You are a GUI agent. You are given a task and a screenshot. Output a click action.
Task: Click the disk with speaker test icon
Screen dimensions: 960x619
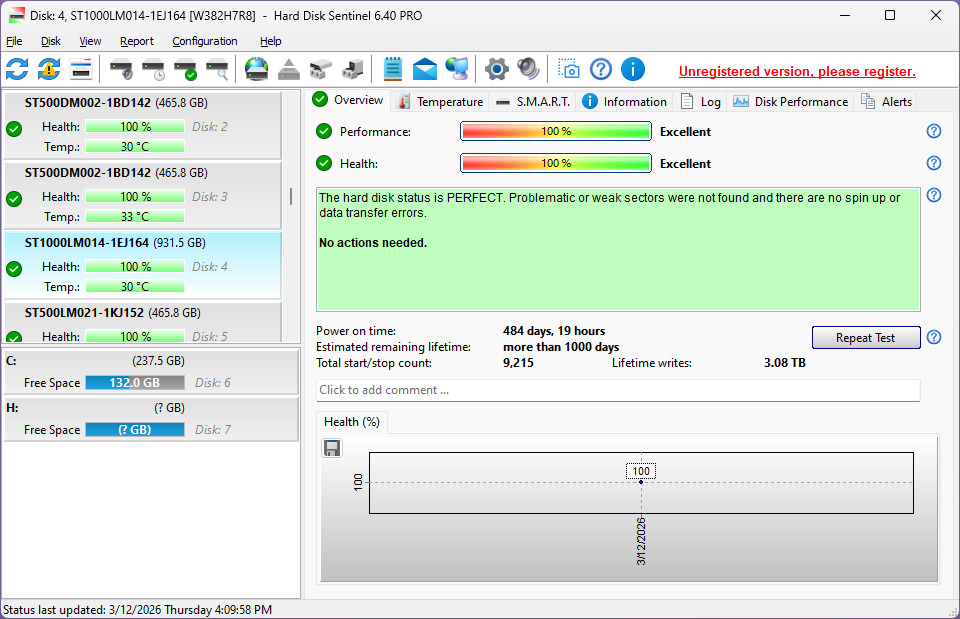coord(121,69)
